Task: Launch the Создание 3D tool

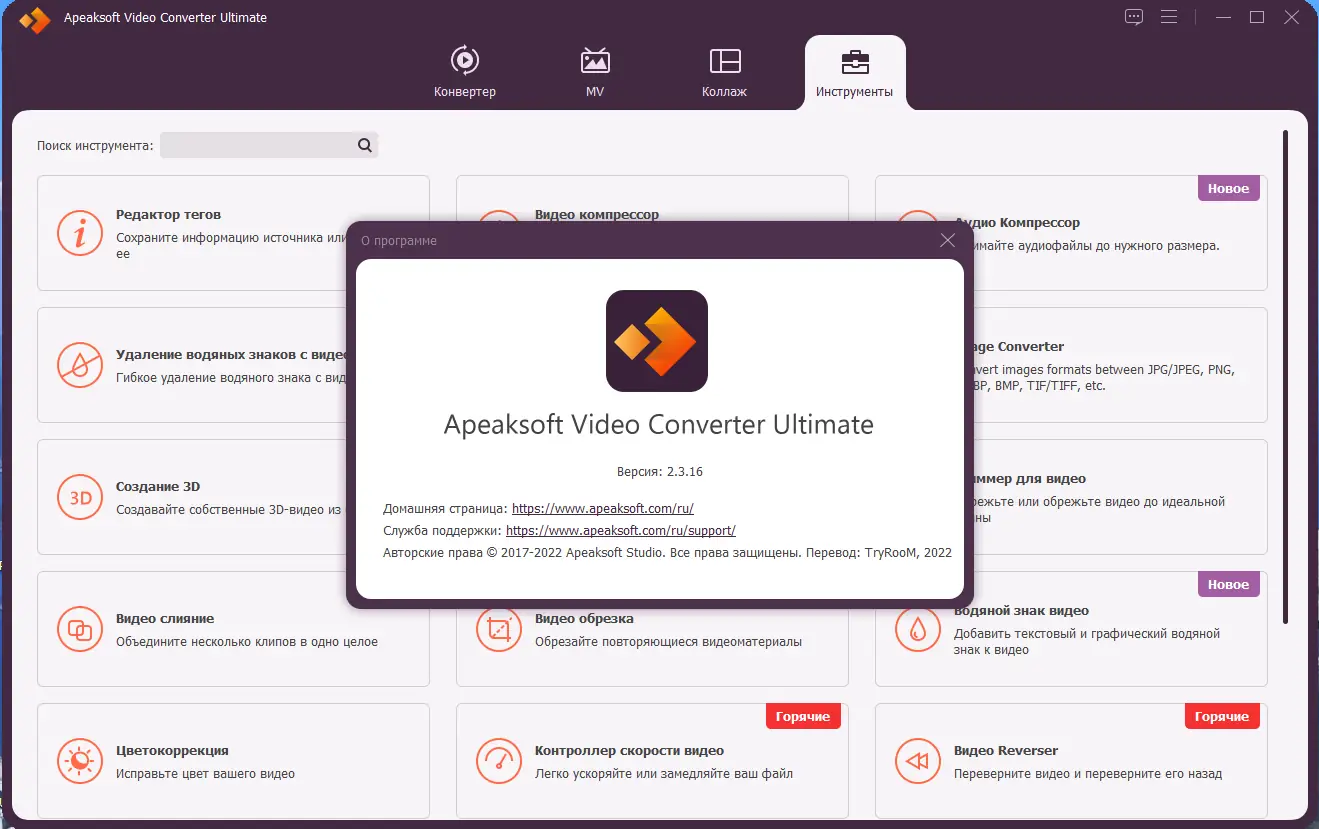Action: [x=80, y=497]
